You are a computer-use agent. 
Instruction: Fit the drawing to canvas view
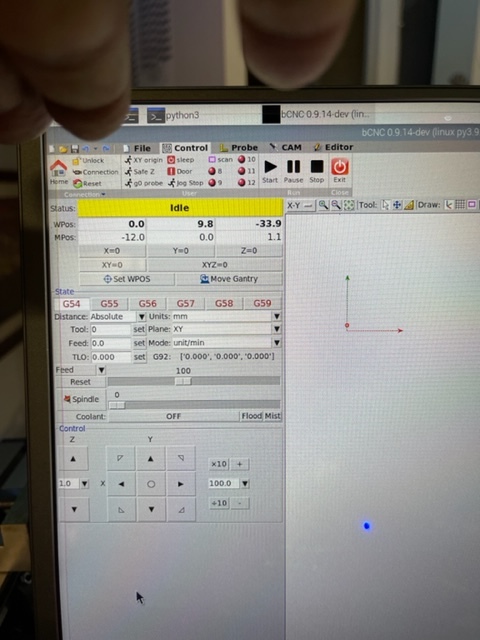349,205
